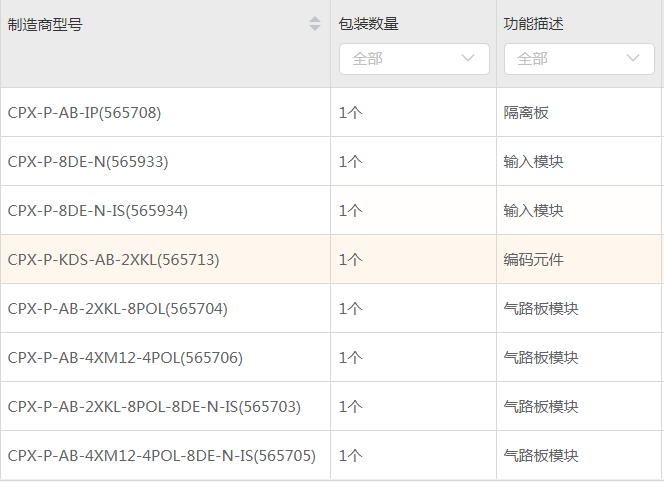This screenshot has width=664, height=482.
Task: Click the 编码元件 description cell
Action: click(x=533, y=260)
